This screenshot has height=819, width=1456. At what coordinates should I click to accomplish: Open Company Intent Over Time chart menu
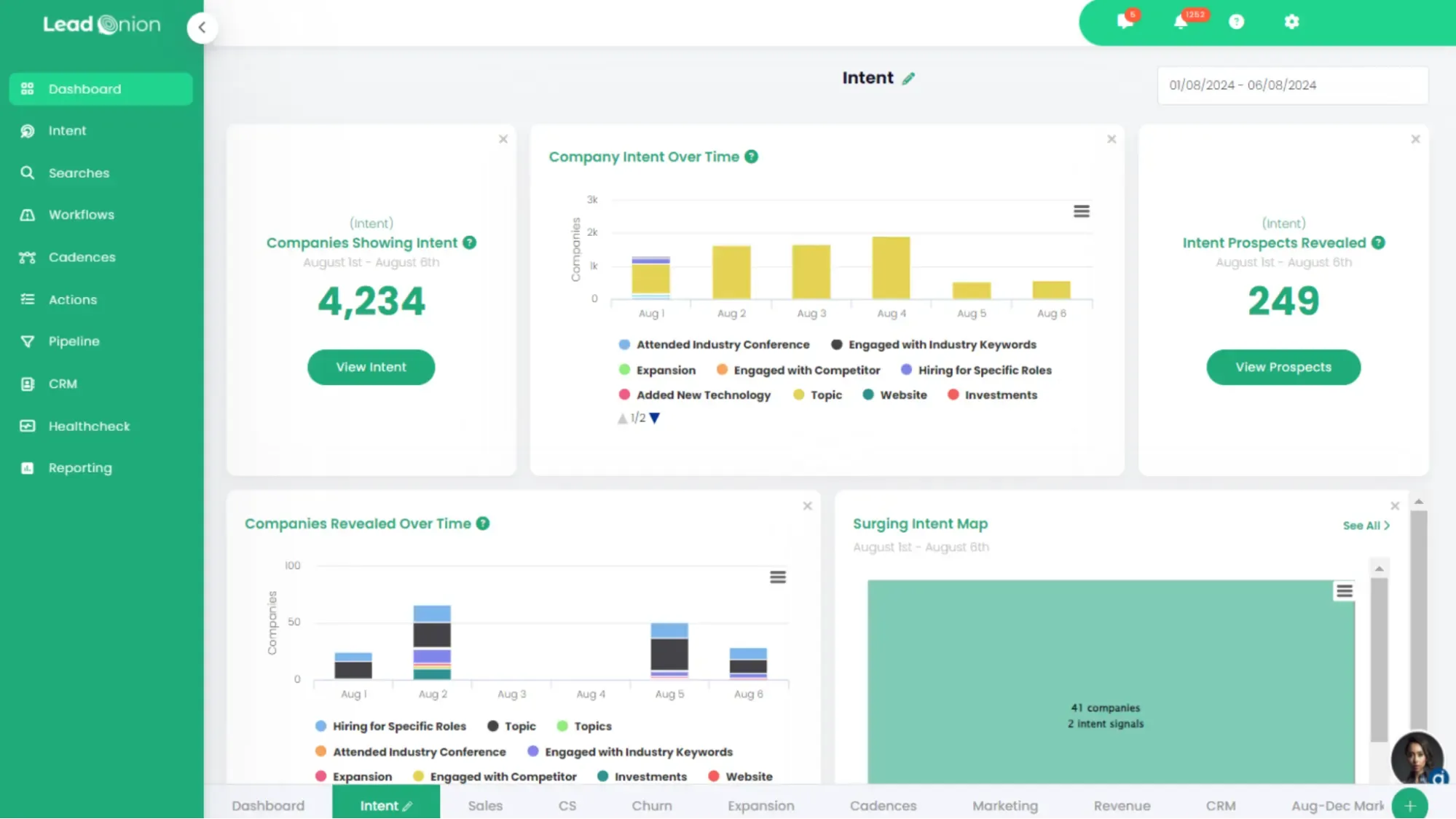(1082, 210)
